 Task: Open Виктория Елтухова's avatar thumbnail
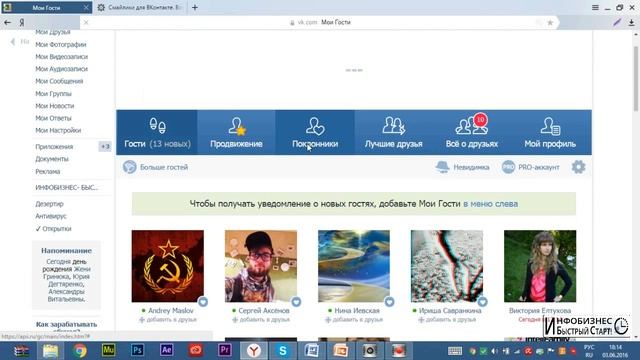click(x=540, y=266)
